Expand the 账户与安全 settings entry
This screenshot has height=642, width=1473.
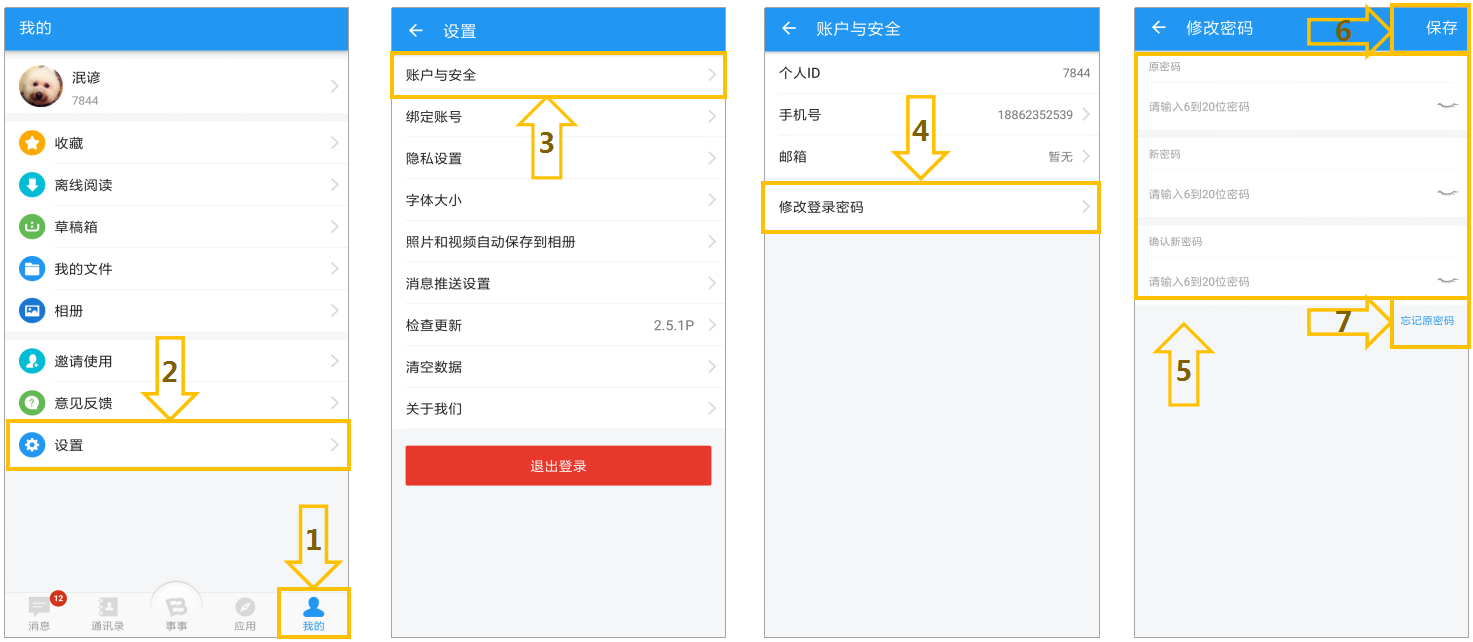click(558, 75)
